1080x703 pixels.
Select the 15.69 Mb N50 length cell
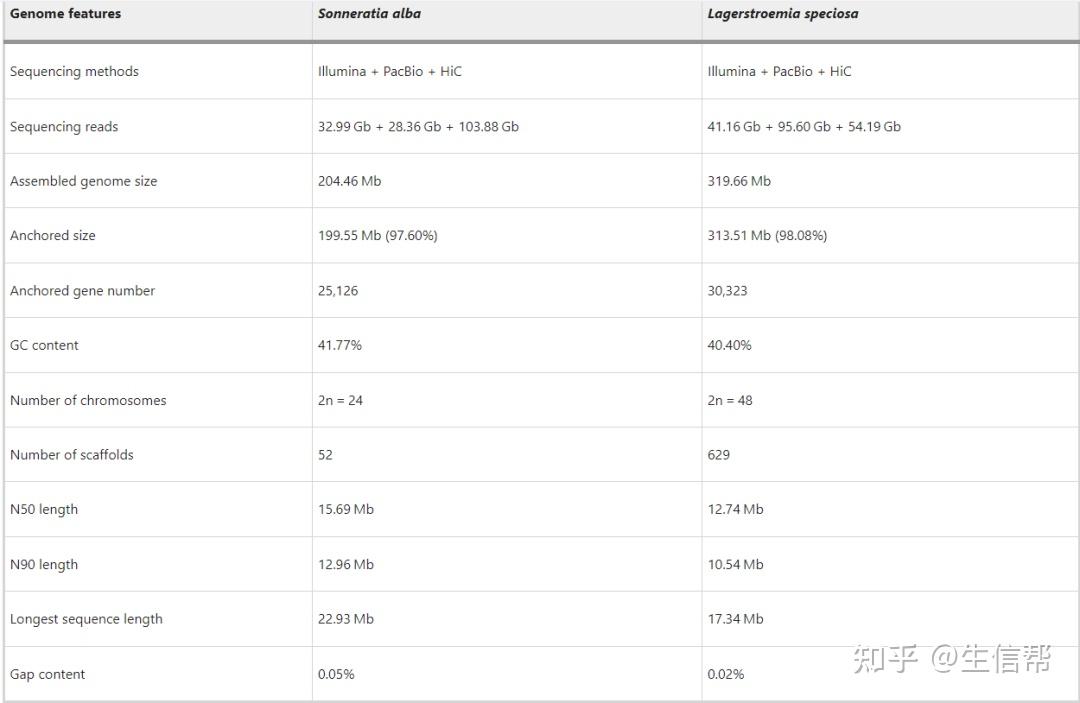point(346,510)
